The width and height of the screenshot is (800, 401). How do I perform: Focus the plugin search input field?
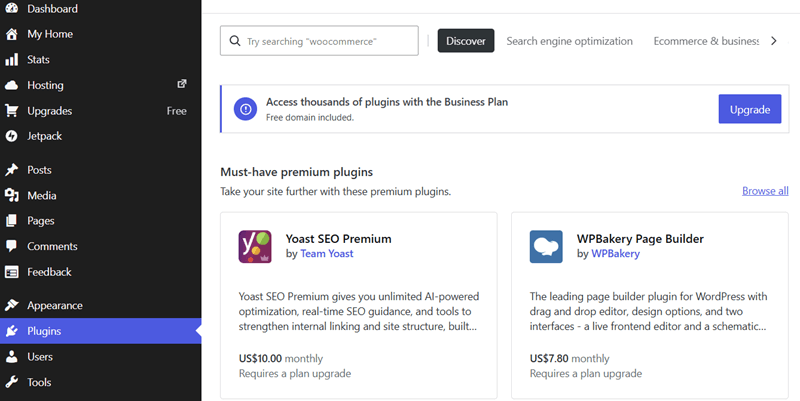319,41
